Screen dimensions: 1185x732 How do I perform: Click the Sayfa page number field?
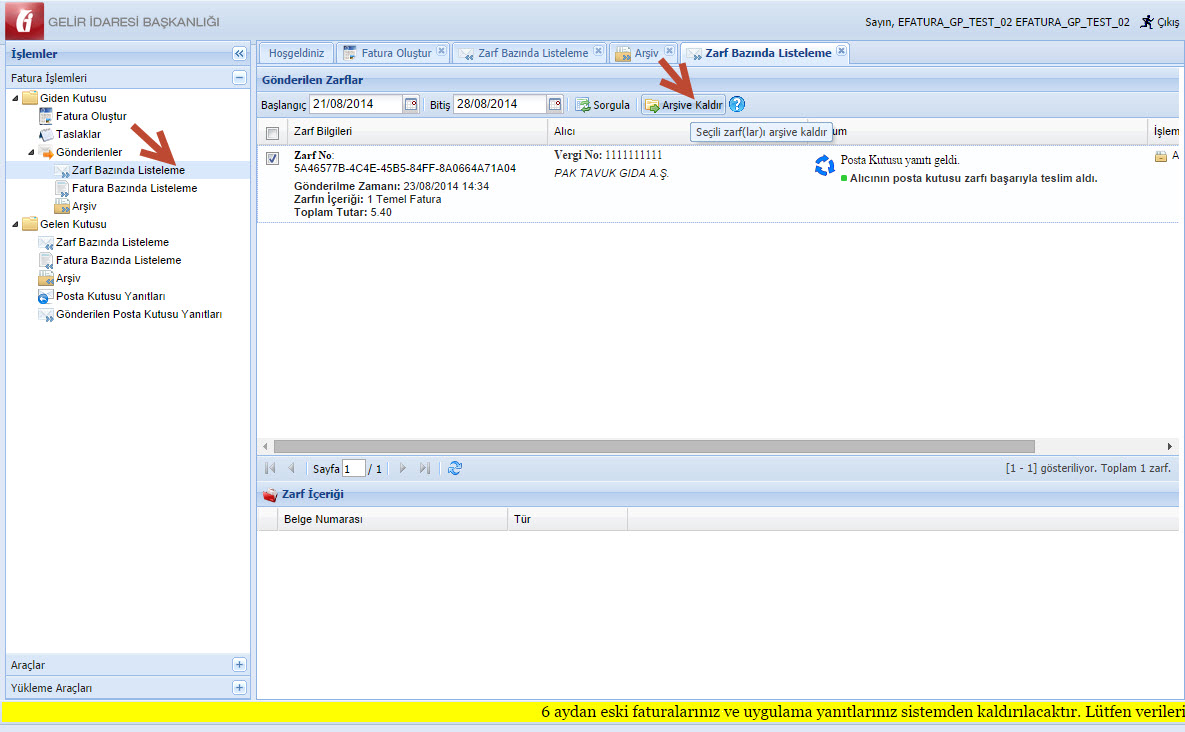[x=354, y=468]
